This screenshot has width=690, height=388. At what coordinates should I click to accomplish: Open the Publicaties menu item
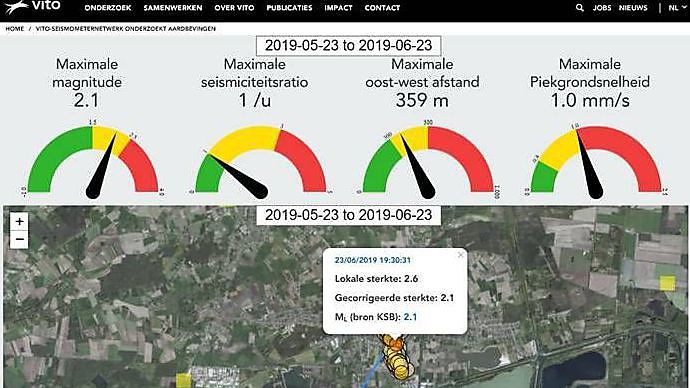click(x=290, y=8)
